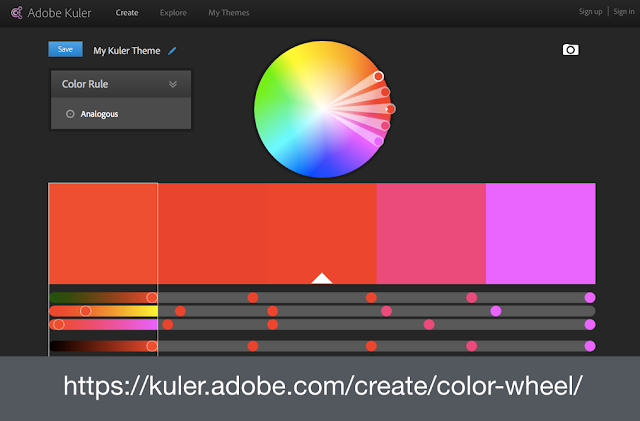640x421 pixels.
Task: Click the black-to-red brightness slider handle
Action: coord(152,346)
